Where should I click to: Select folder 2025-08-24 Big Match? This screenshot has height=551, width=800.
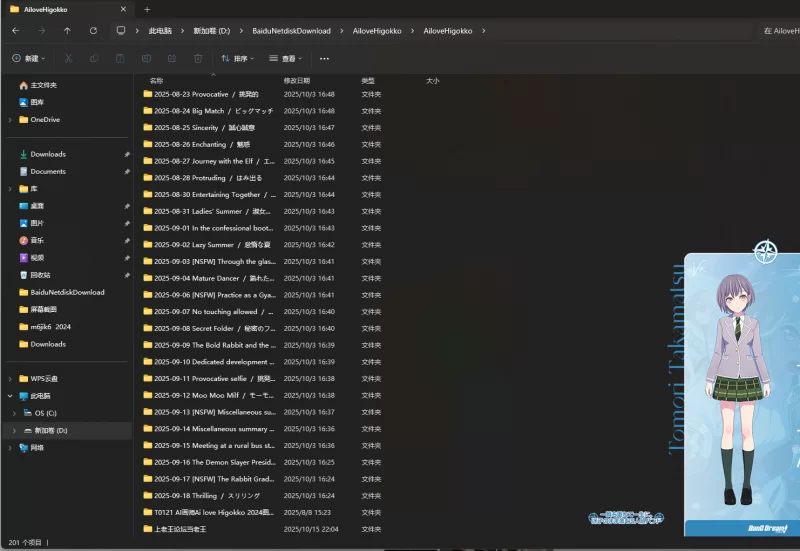262,111
